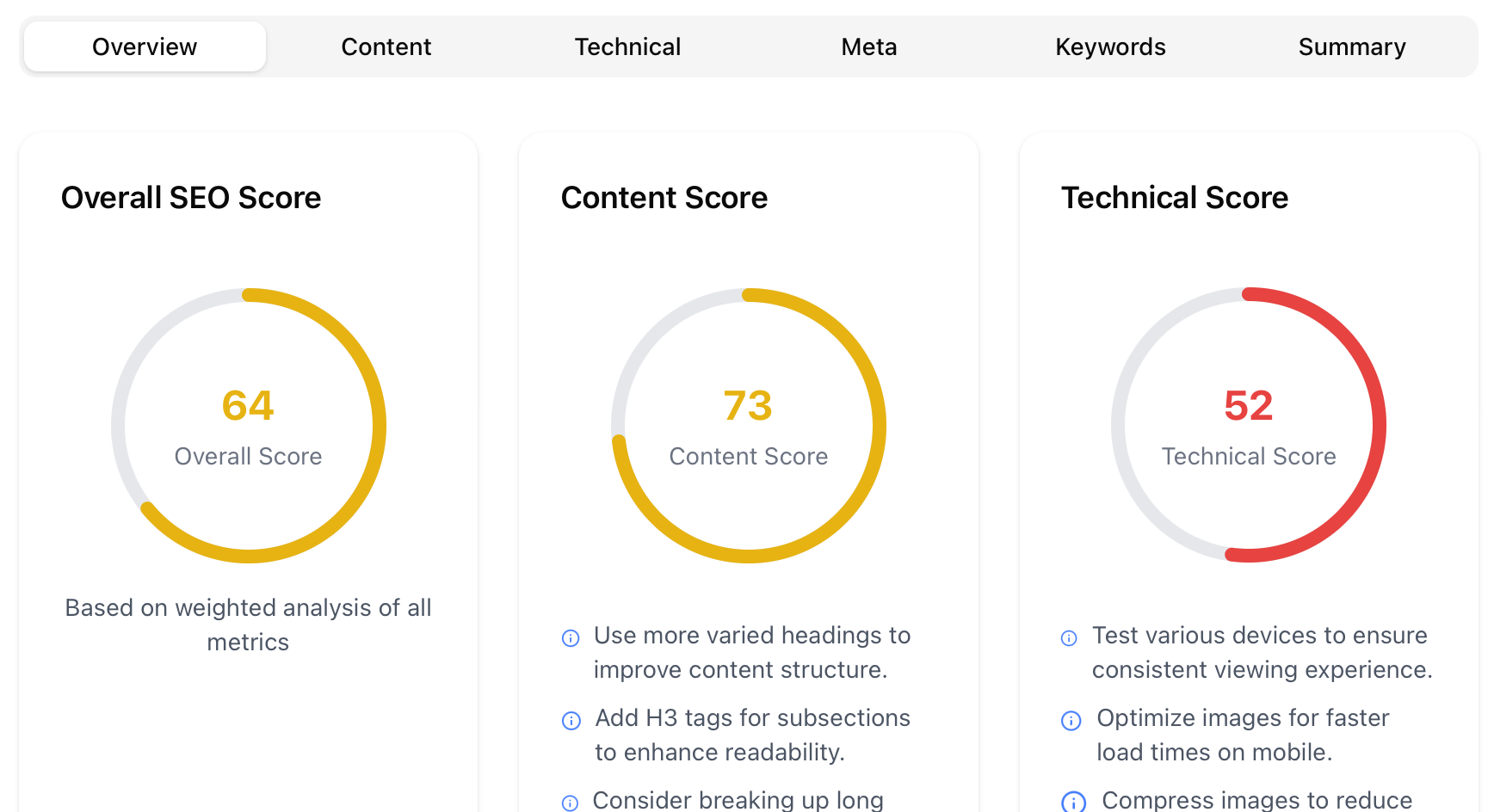
Task: Select the Meta tab
Action: [868, 46]
